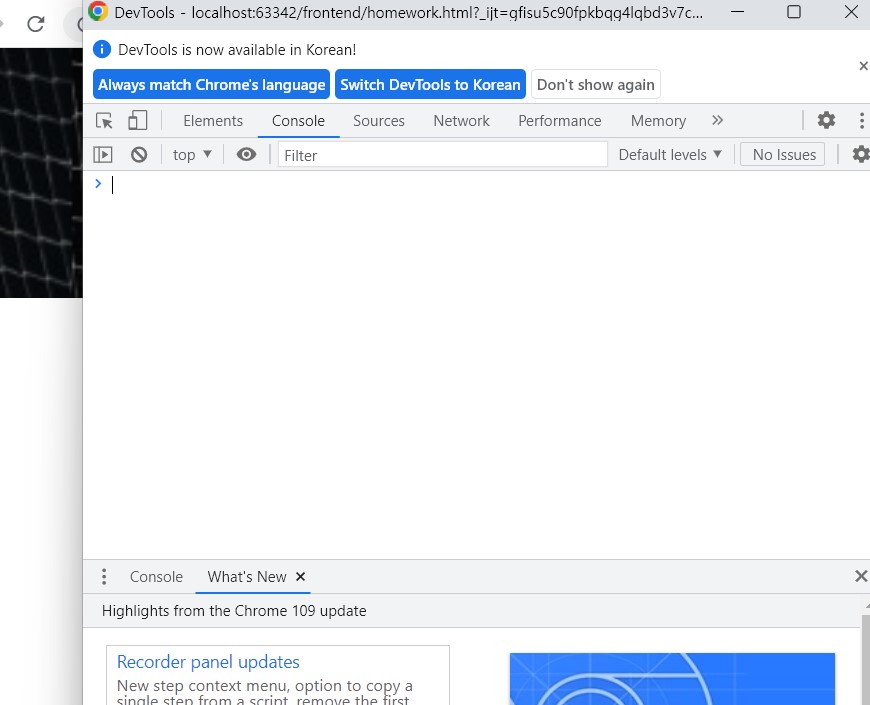The height and width of the screenshot is (705, 870).
Task: Open the DevTools settings gear
Action: (826, 120)
